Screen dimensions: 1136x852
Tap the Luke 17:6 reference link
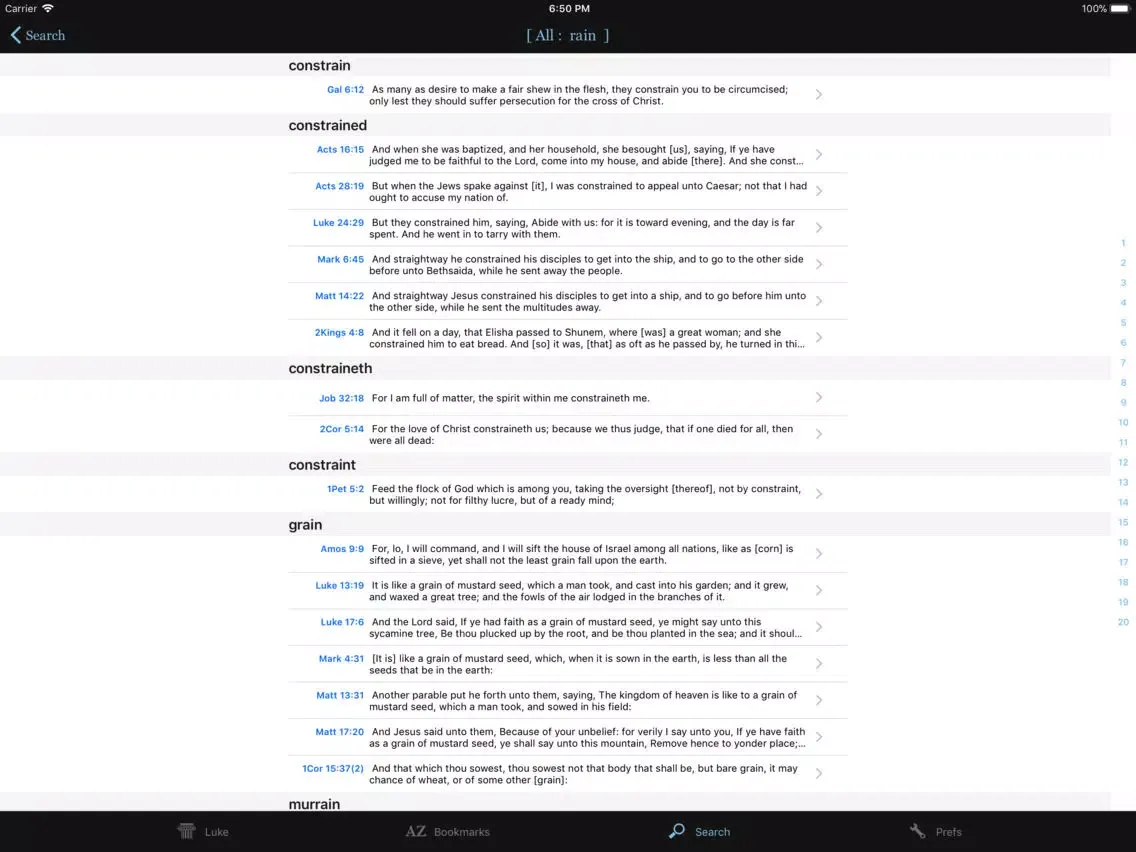tap(342, 622)
